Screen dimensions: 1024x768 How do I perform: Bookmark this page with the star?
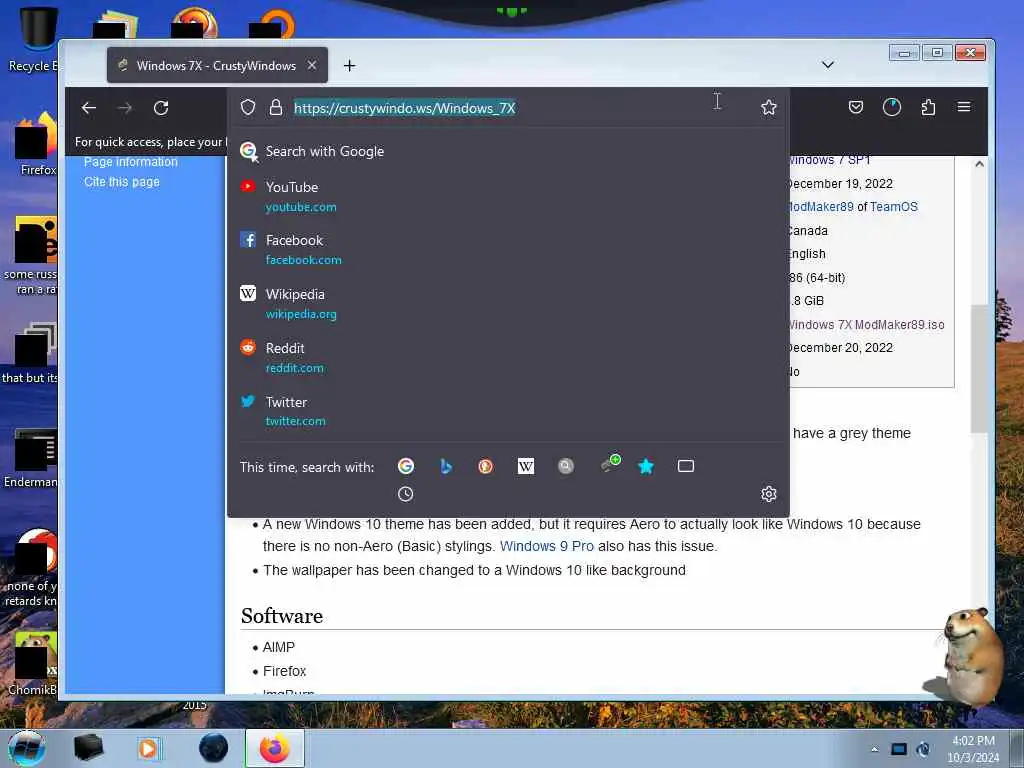(769, 107)
